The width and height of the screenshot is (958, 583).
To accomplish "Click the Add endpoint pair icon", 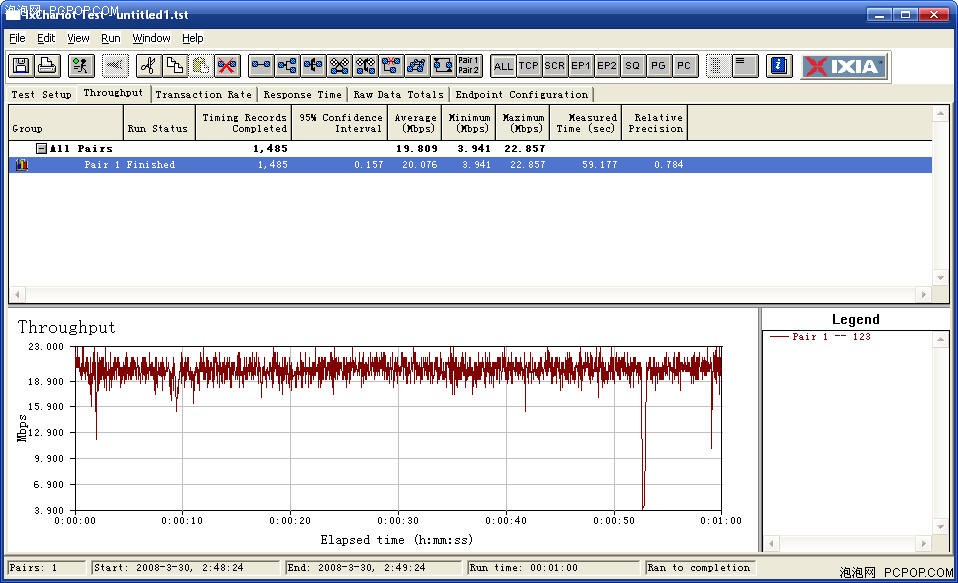I will (x=261, y=65).
